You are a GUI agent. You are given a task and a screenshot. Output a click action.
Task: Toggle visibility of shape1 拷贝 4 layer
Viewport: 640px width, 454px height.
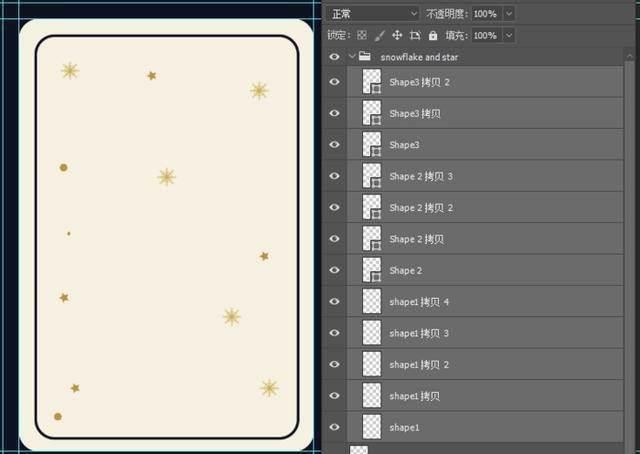[x=334, y=301]
